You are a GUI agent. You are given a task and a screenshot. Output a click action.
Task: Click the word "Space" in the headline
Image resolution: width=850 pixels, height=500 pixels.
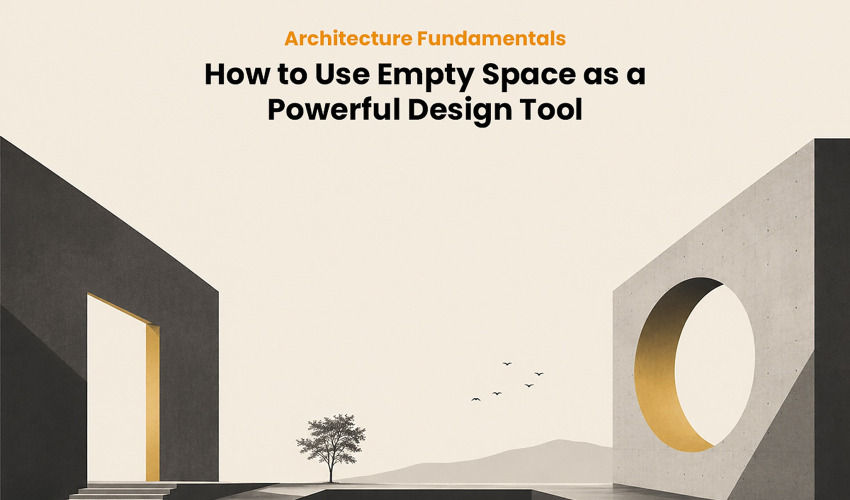(x=529, y=75)
